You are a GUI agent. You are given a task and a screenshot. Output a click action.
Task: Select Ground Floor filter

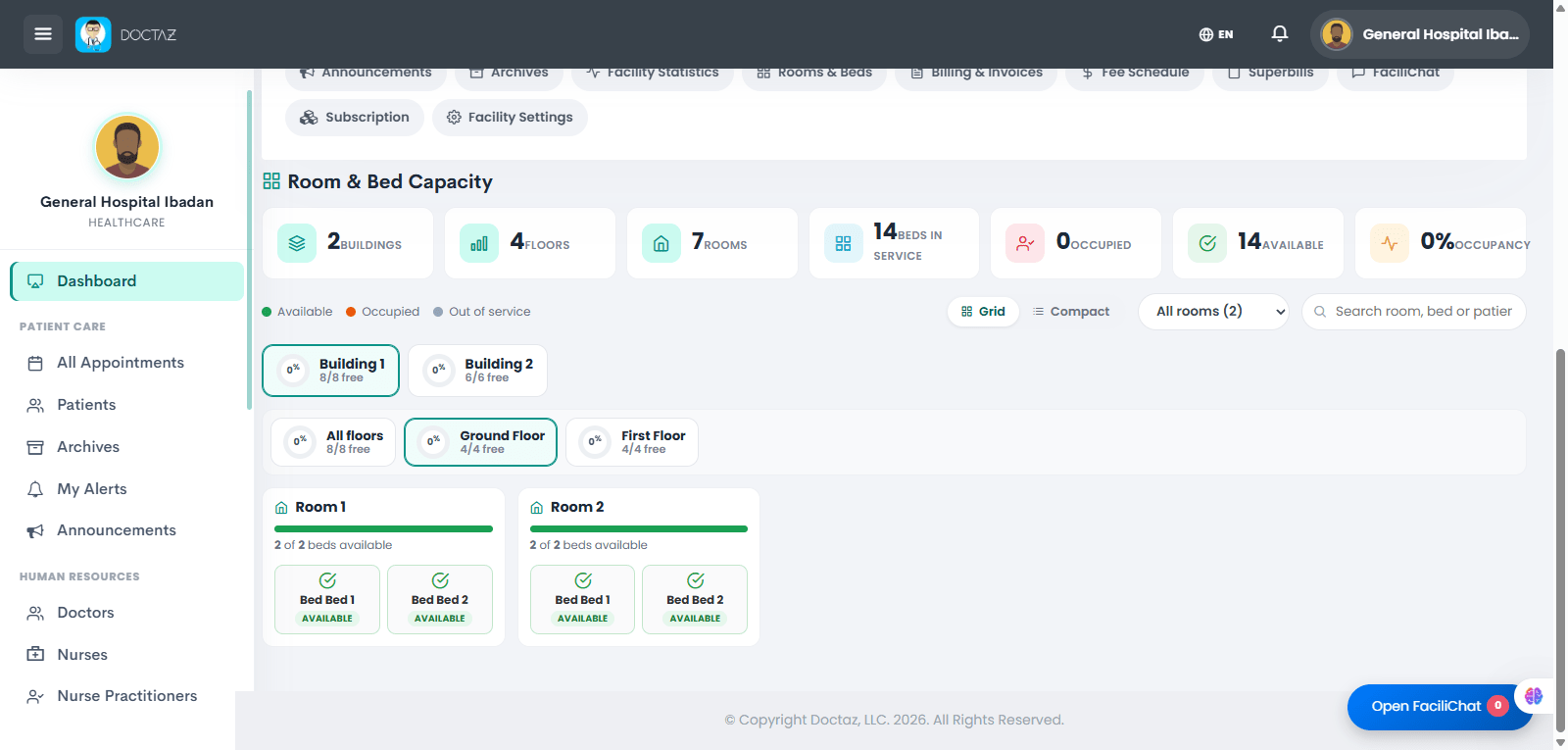(x=480, y=442)
